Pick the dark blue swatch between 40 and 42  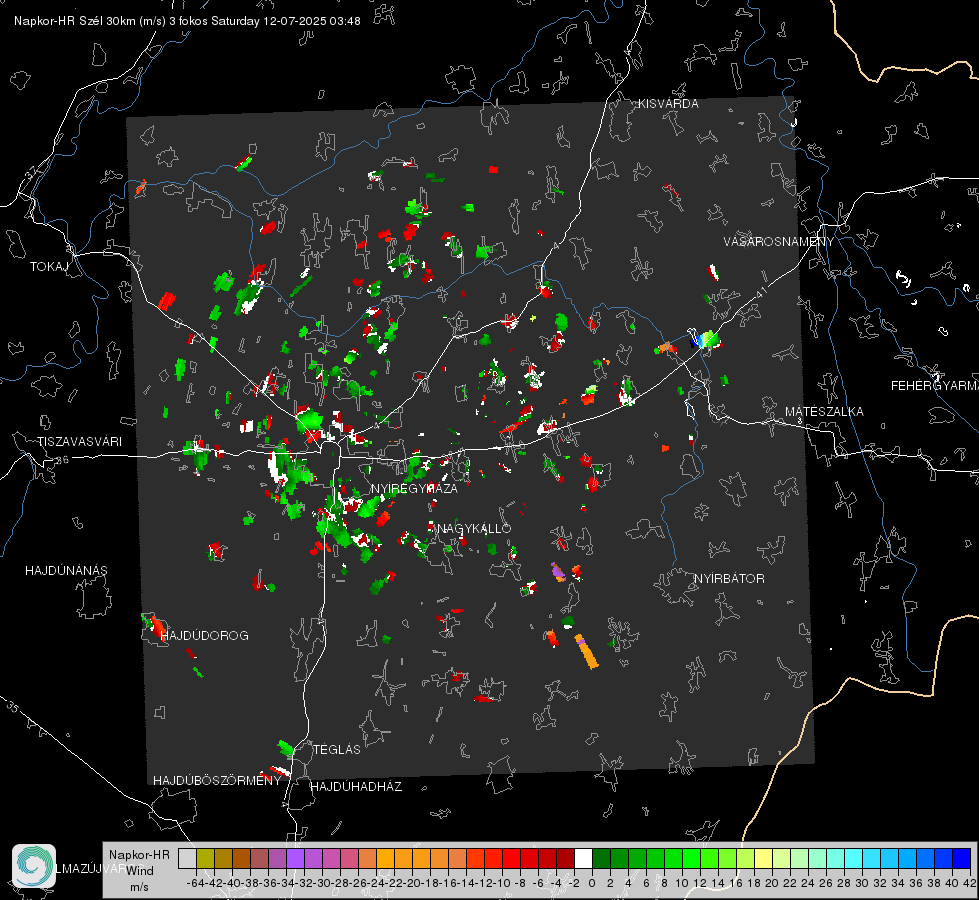(962, 858)
